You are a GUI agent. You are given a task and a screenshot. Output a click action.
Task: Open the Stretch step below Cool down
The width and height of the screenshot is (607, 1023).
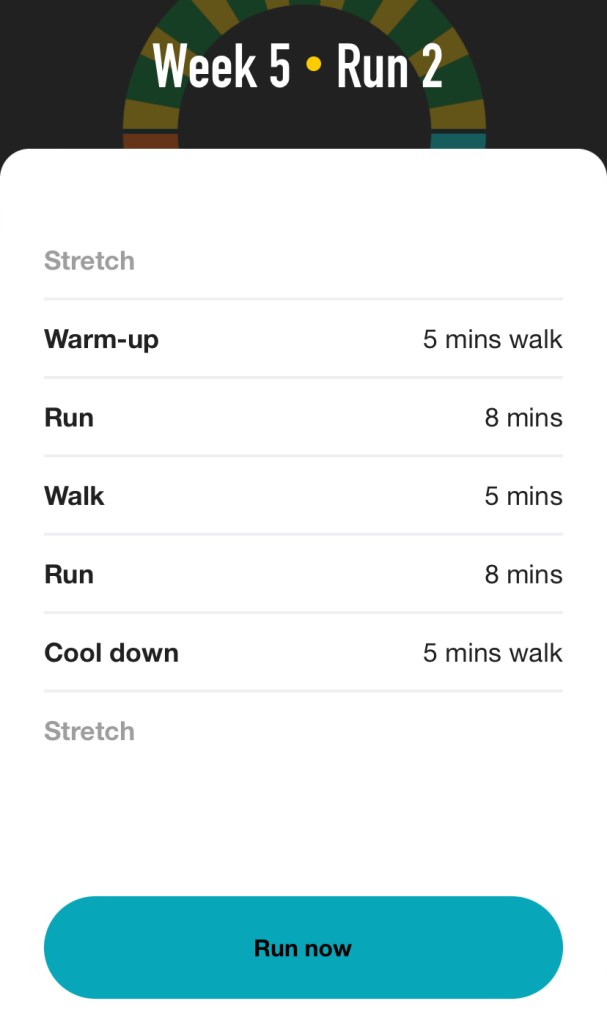click(x=89, y=731)
